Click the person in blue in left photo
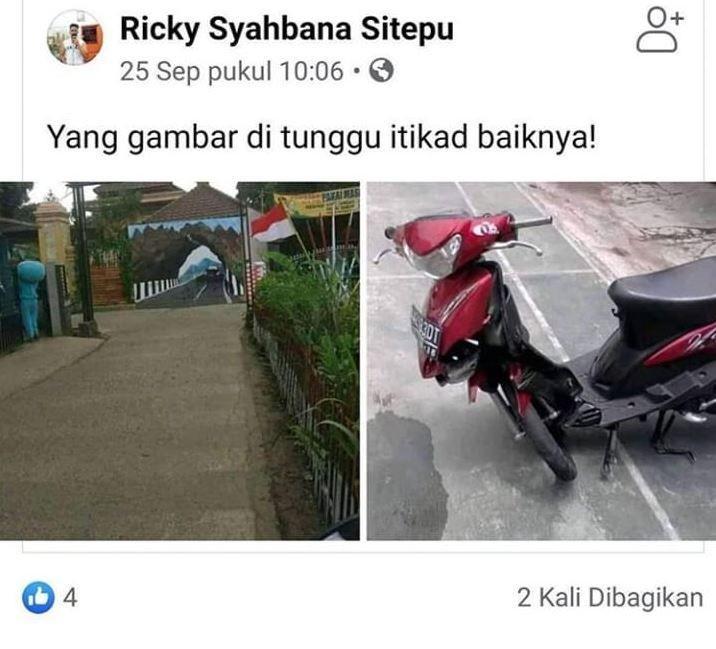The width and height of the screenshot is (716, 649). pos(30,299)
